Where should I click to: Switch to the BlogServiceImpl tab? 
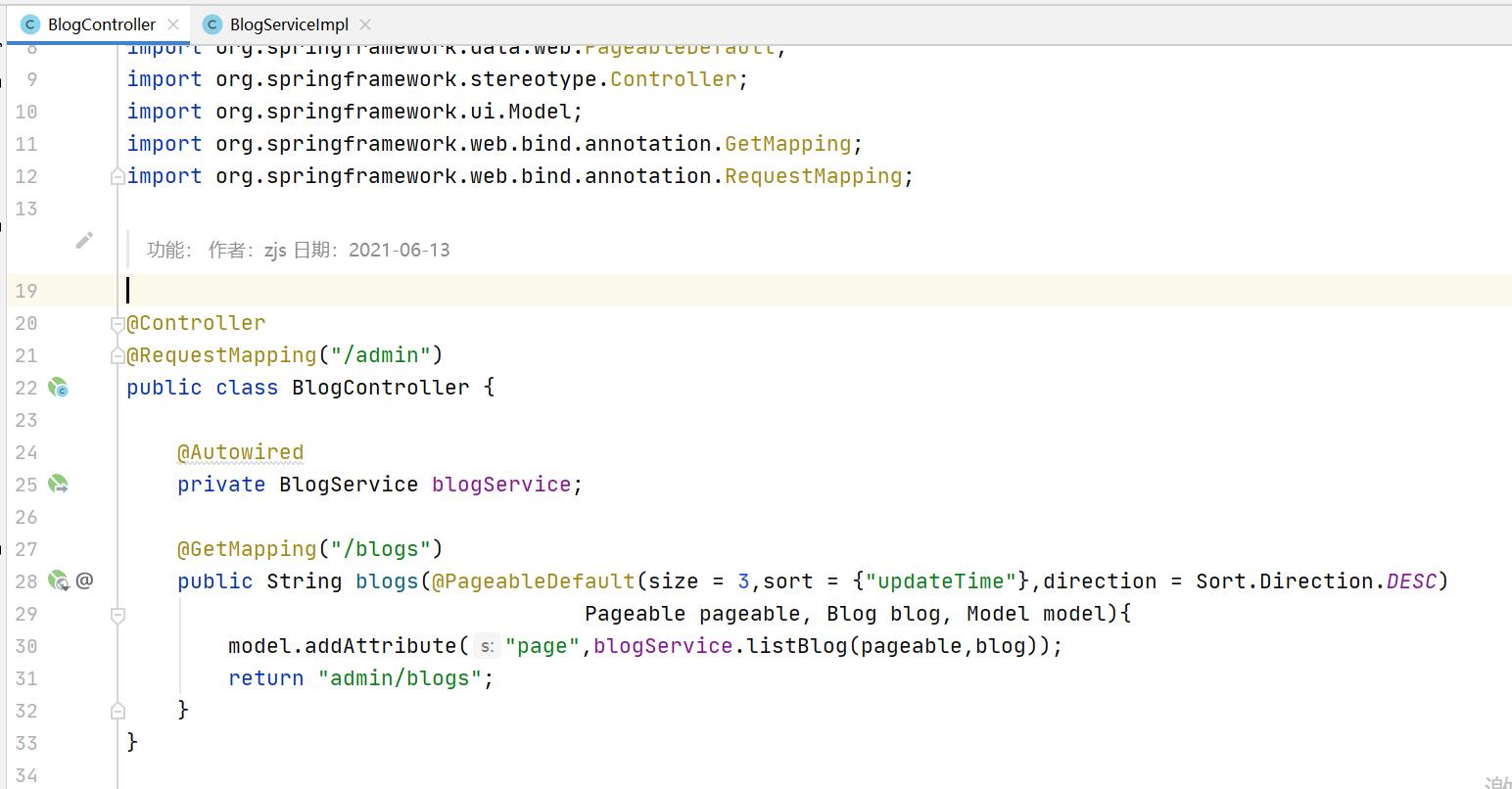(x=288, y=24)
